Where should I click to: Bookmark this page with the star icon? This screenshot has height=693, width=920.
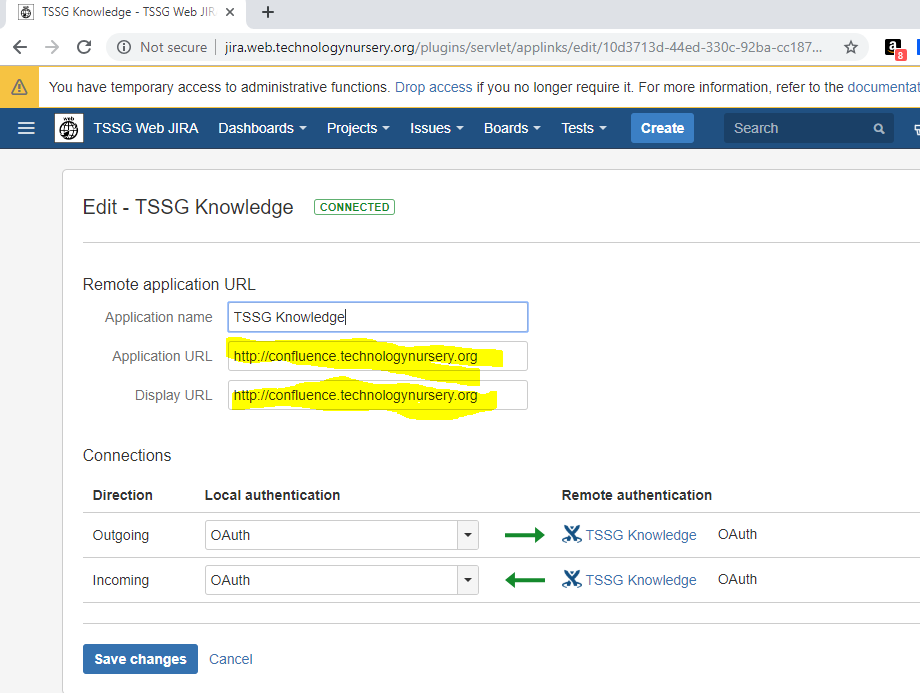tap(851, 47)
